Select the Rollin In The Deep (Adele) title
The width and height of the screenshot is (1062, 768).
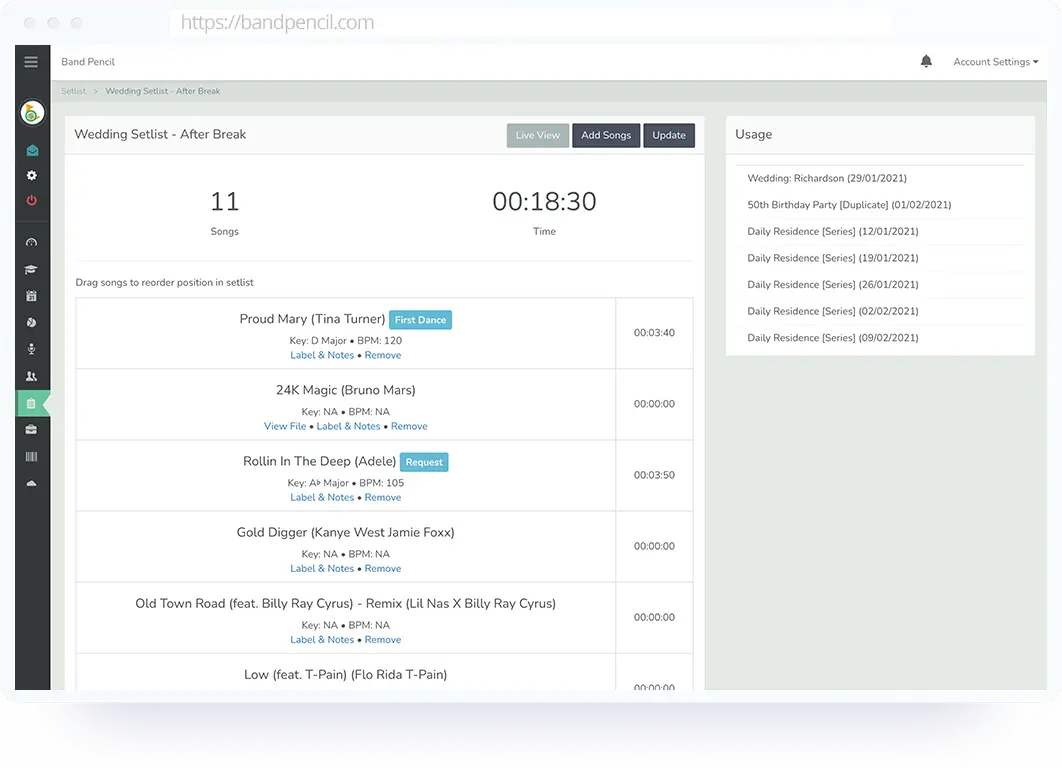[x=320, y=461]
